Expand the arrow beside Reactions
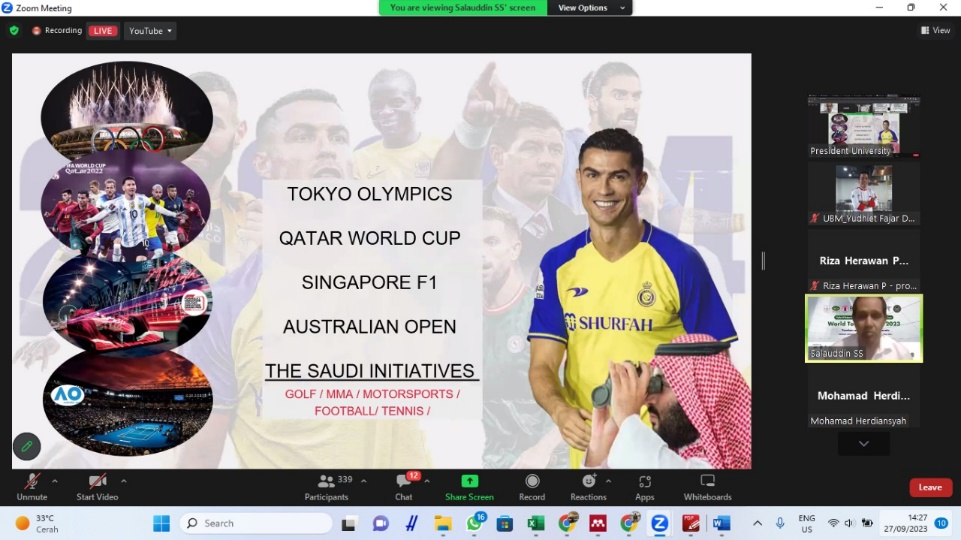 point(608,481)
